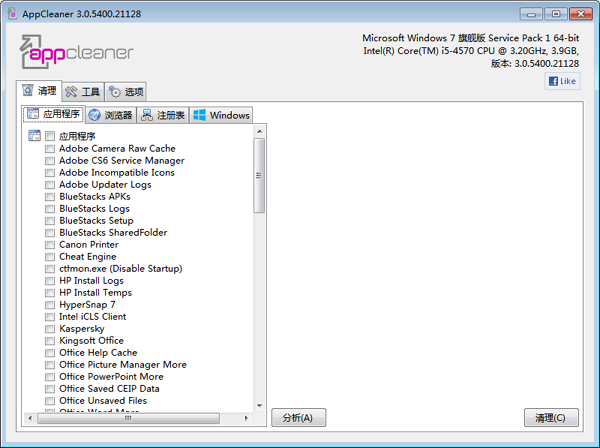Click the list's scroll up arrow
Viewport: 600px width, 448px height.
[x=259, y=132]
